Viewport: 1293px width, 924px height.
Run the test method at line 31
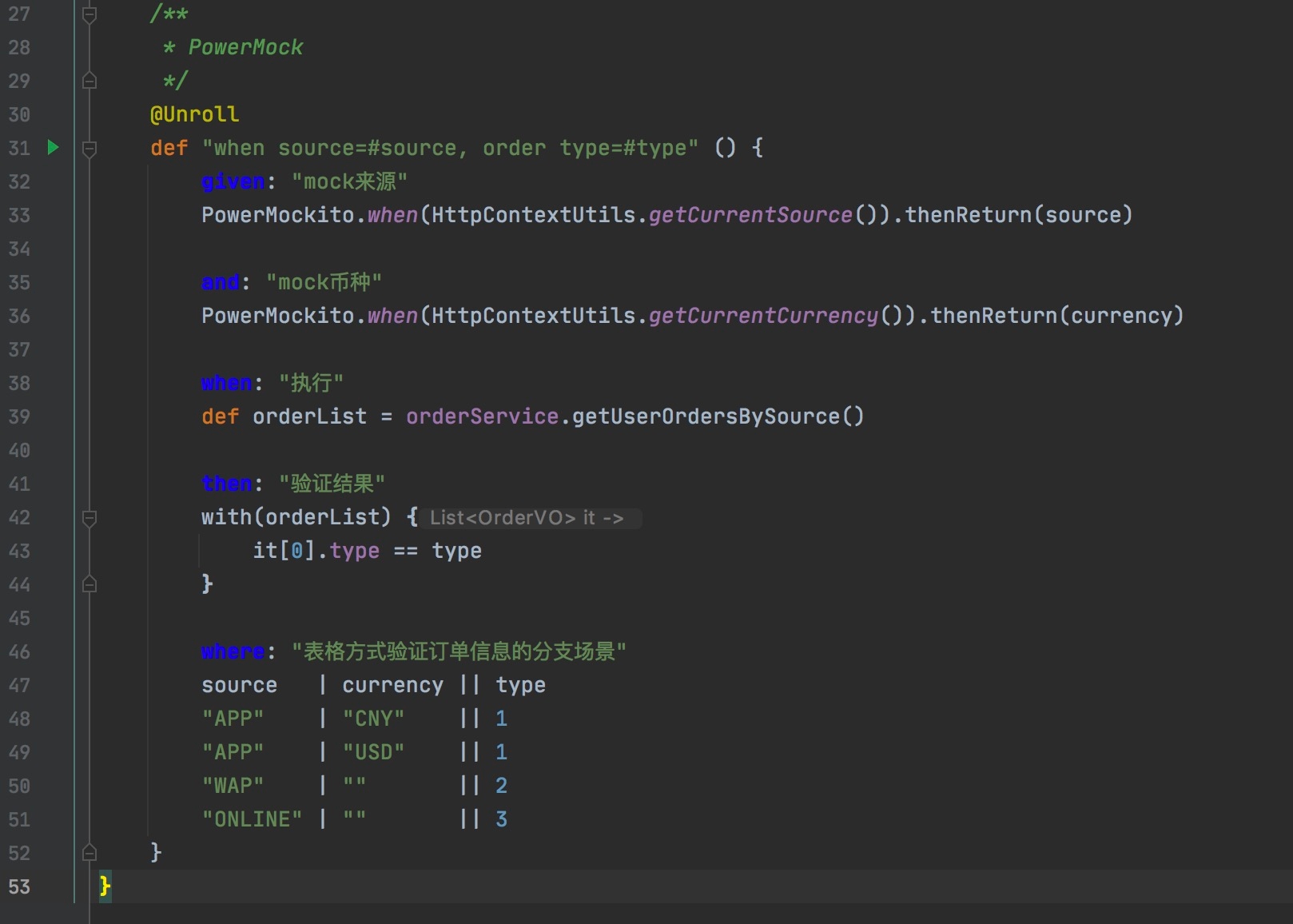click(x=53, y=148)
